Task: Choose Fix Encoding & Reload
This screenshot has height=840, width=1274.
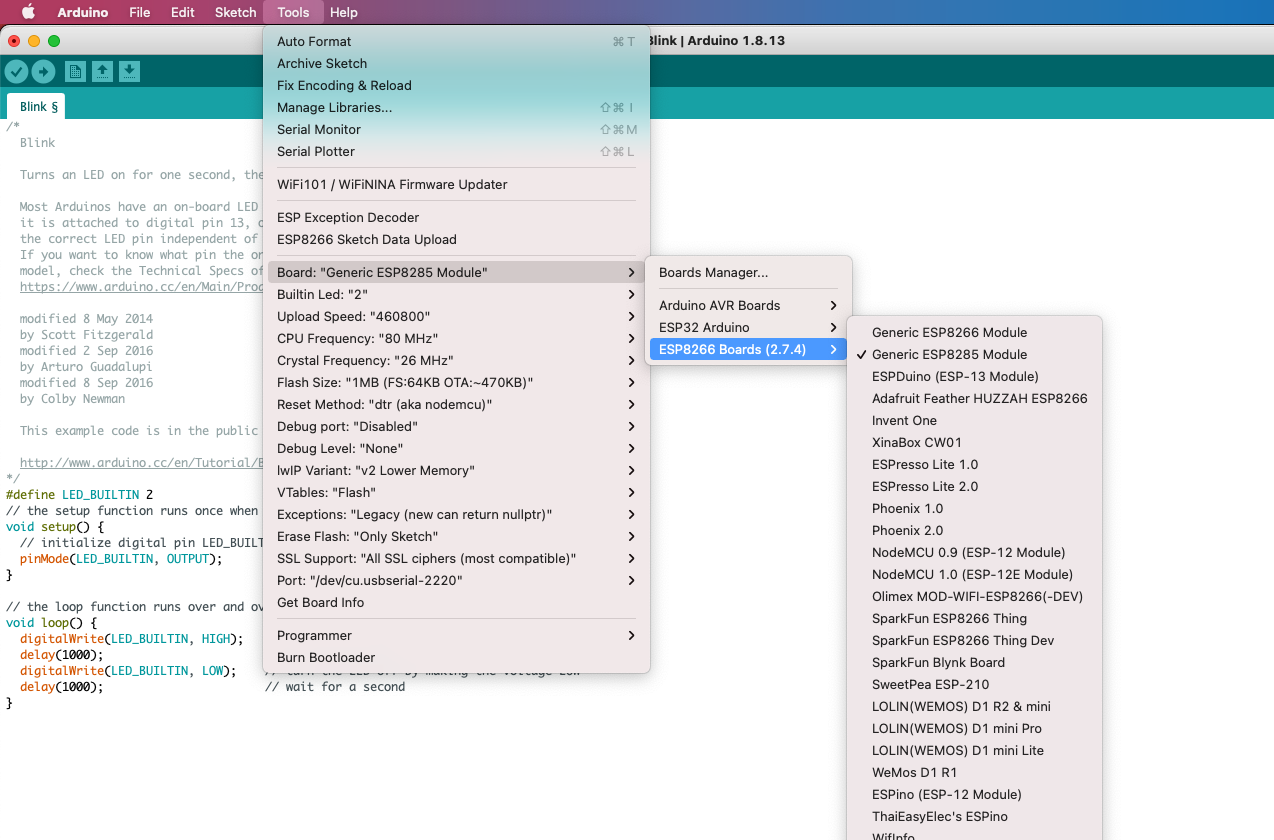Action: pos(456,85)
